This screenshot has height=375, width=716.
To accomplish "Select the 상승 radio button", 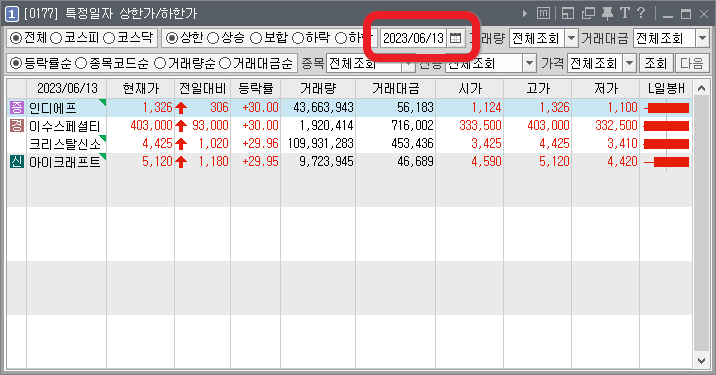I will point(213,38).
